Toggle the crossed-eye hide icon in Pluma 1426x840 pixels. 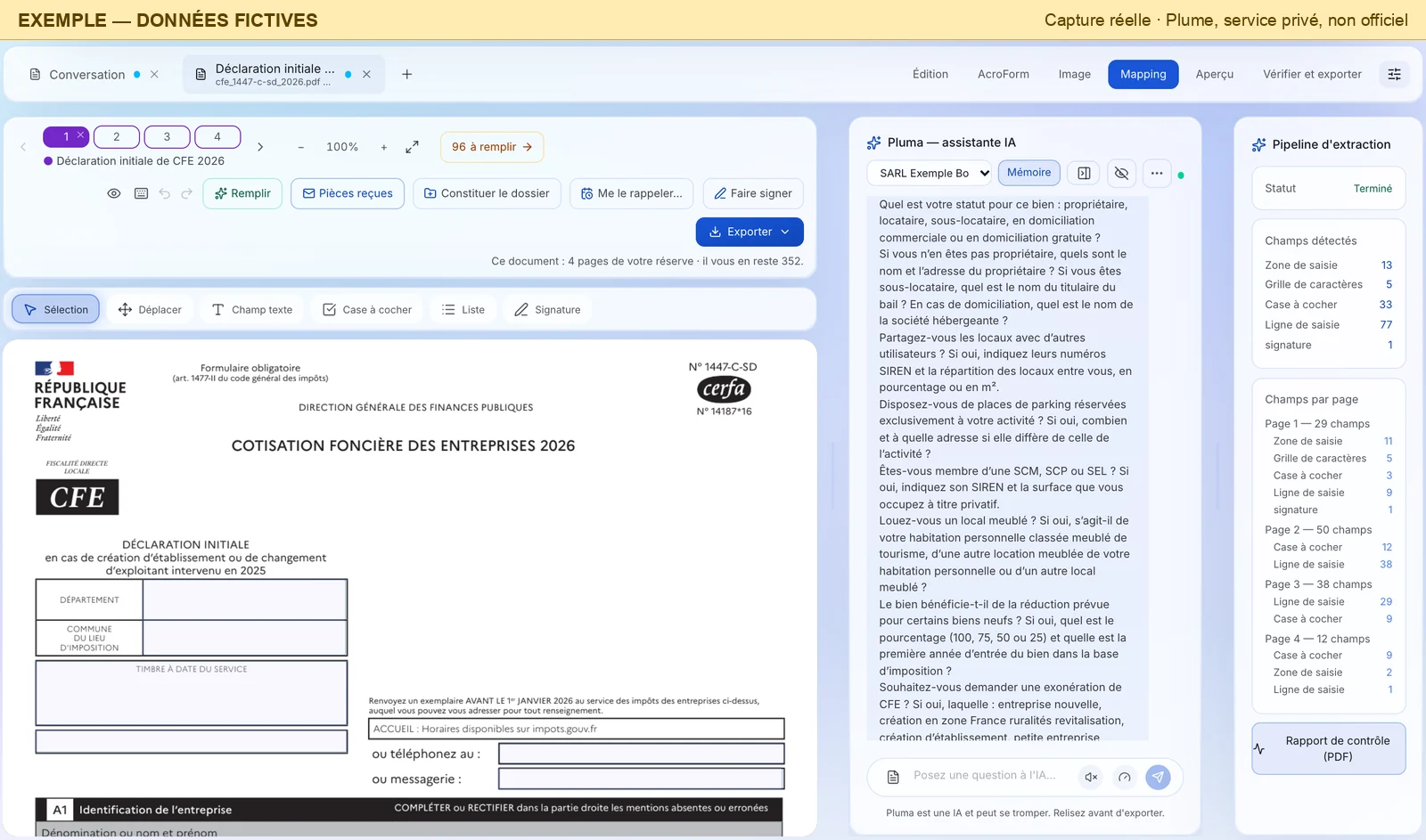[x=1121, y=173]
